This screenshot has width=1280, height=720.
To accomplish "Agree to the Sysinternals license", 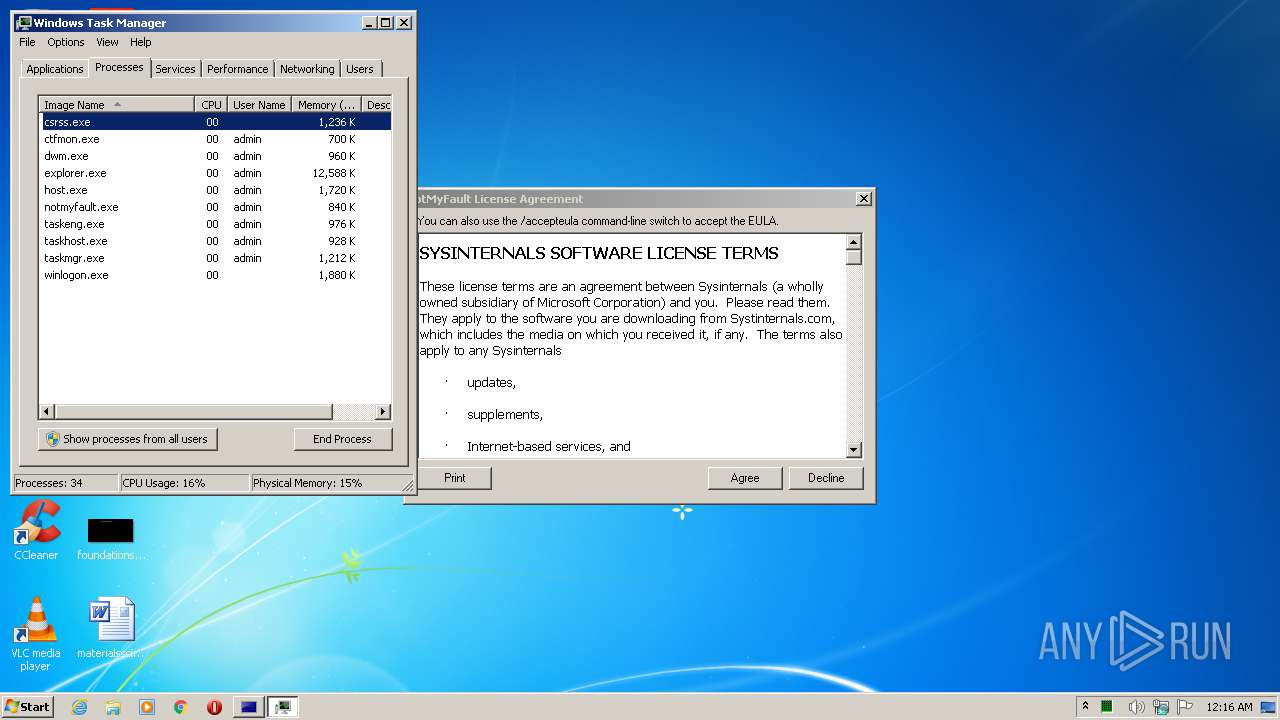I will (x=745, y=478).
